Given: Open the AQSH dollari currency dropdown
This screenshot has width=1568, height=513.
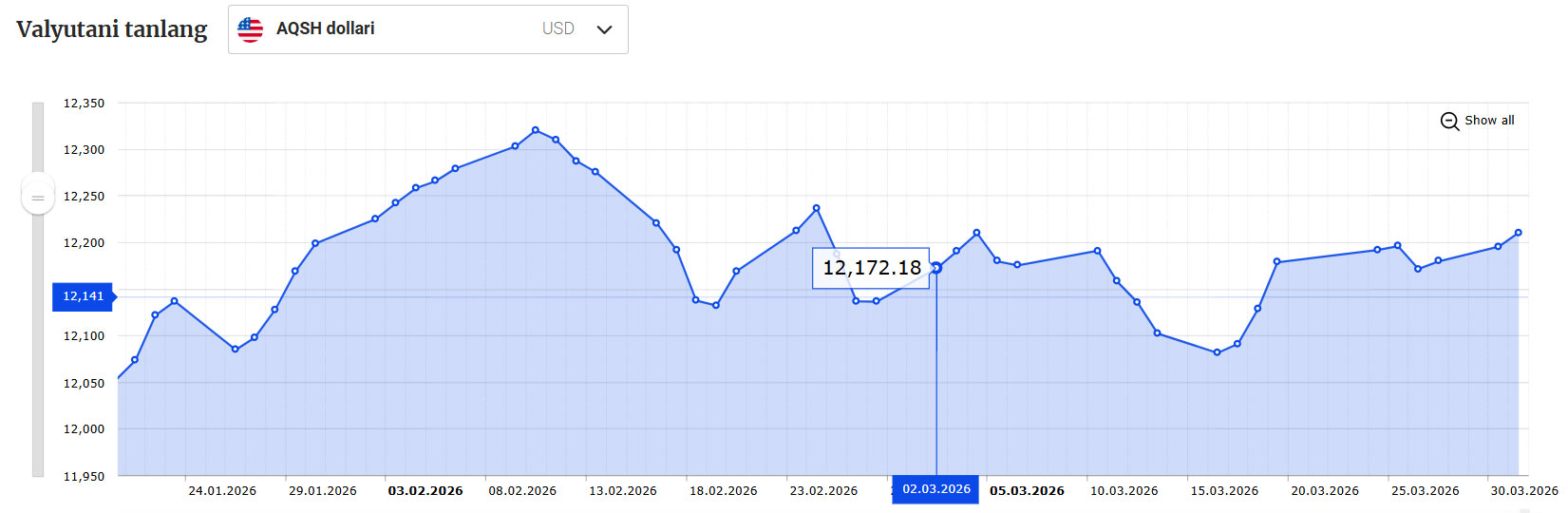Looking at the screenshot, I should pos(427,29).
